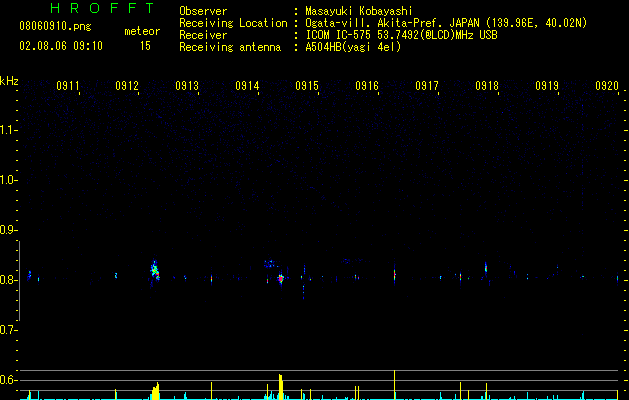The height and width of the screenshot is (400, 629).
Task: Click the yellow intensity cluster after 0912
Action: click(x=156, y=391)
